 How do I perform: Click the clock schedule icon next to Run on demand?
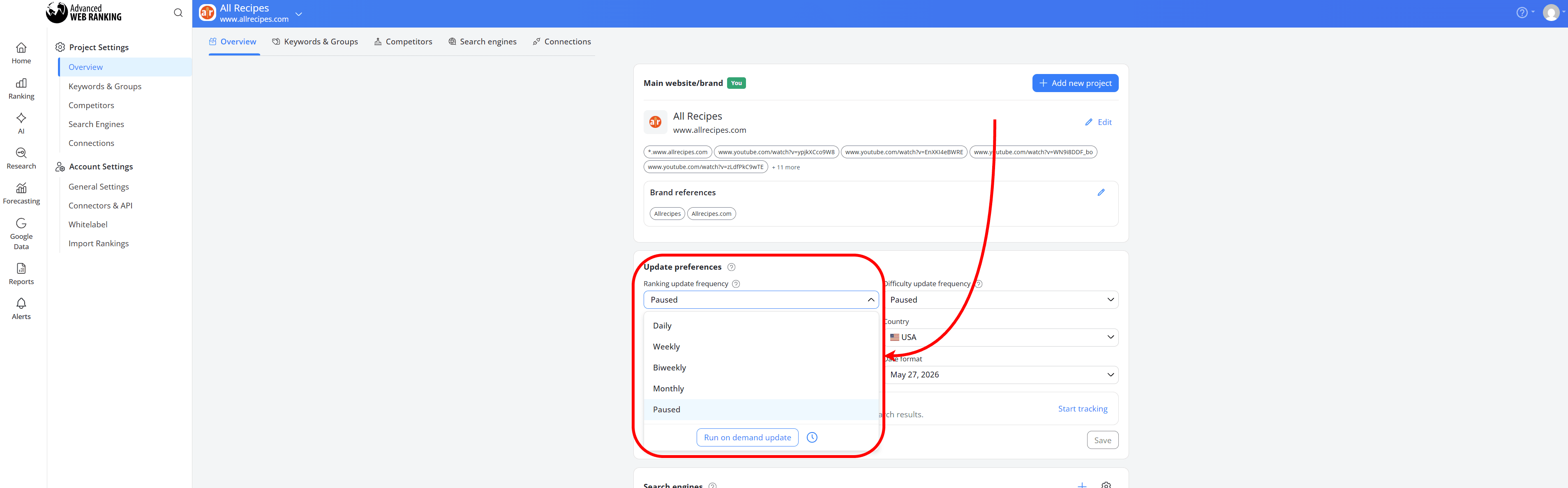click(811, 437)
